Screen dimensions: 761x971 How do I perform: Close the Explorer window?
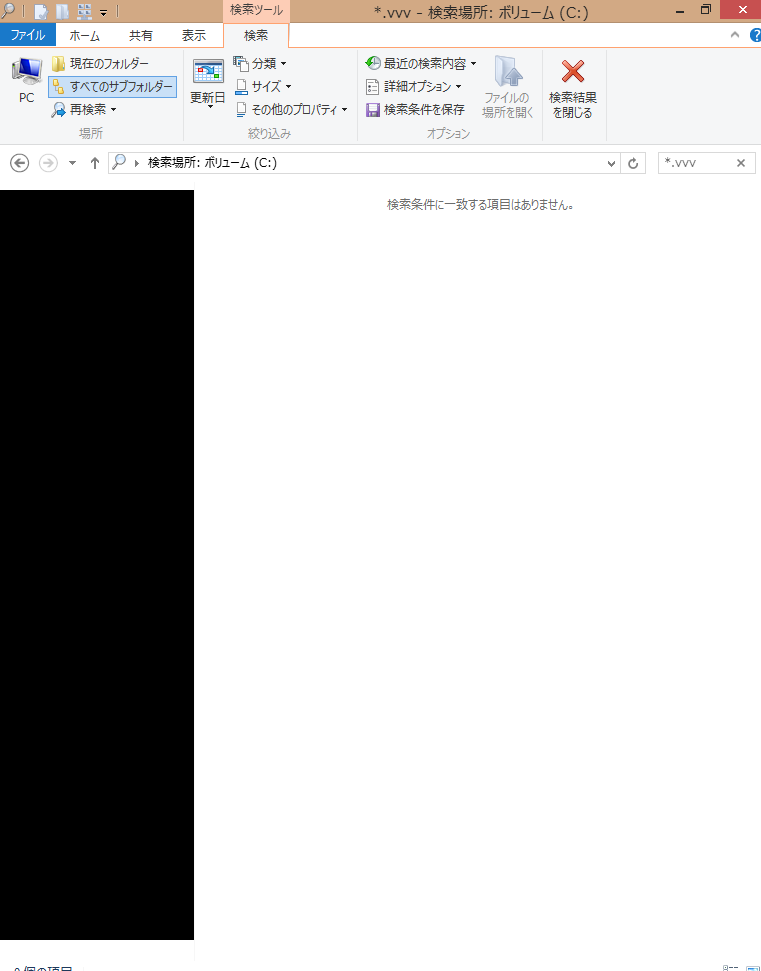[742, 10]
